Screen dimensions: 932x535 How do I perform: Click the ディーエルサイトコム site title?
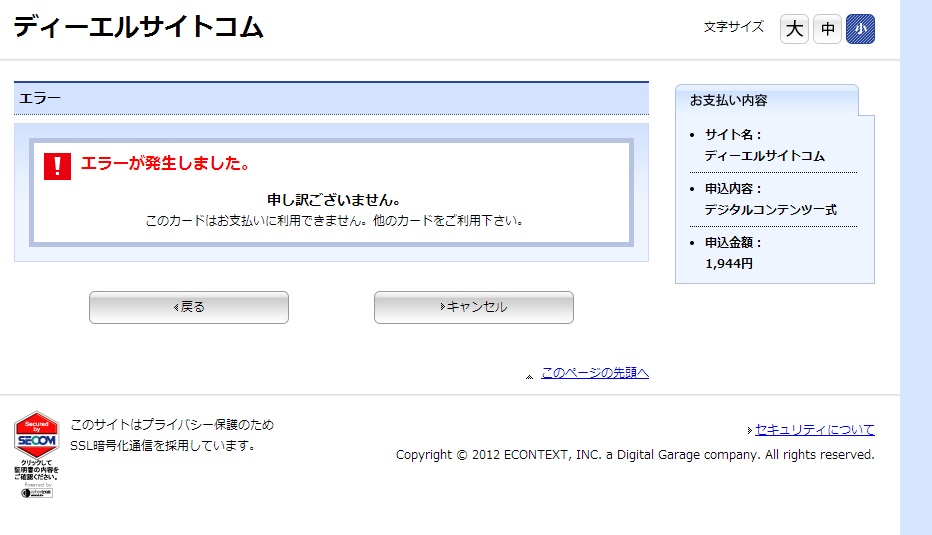[138, 27]
